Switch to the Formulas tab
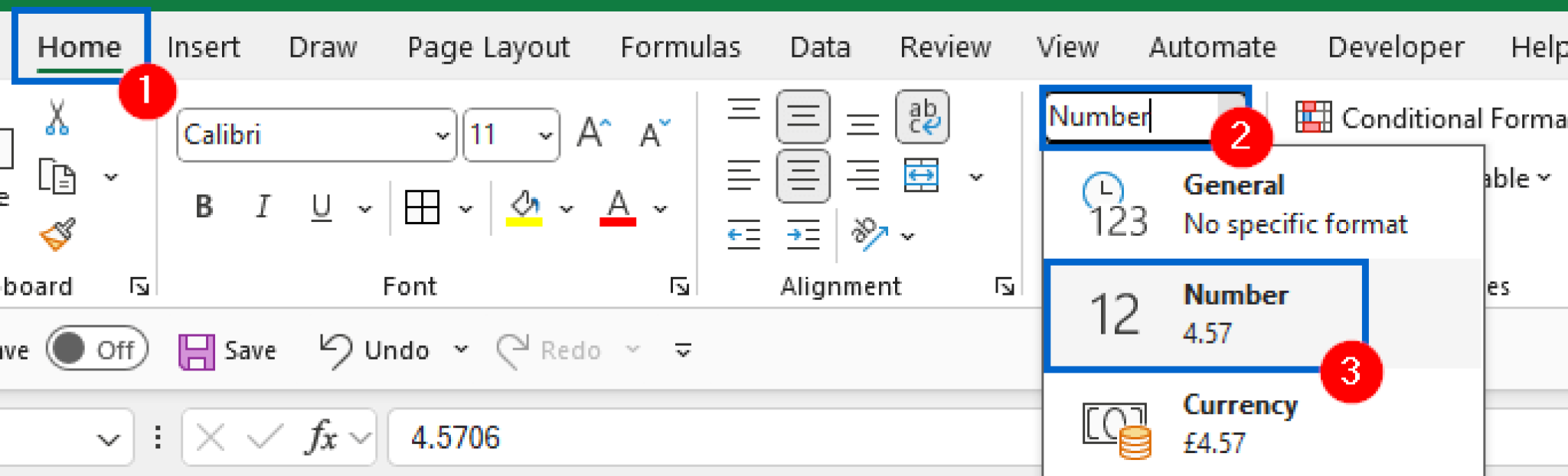 coord(680,47)
